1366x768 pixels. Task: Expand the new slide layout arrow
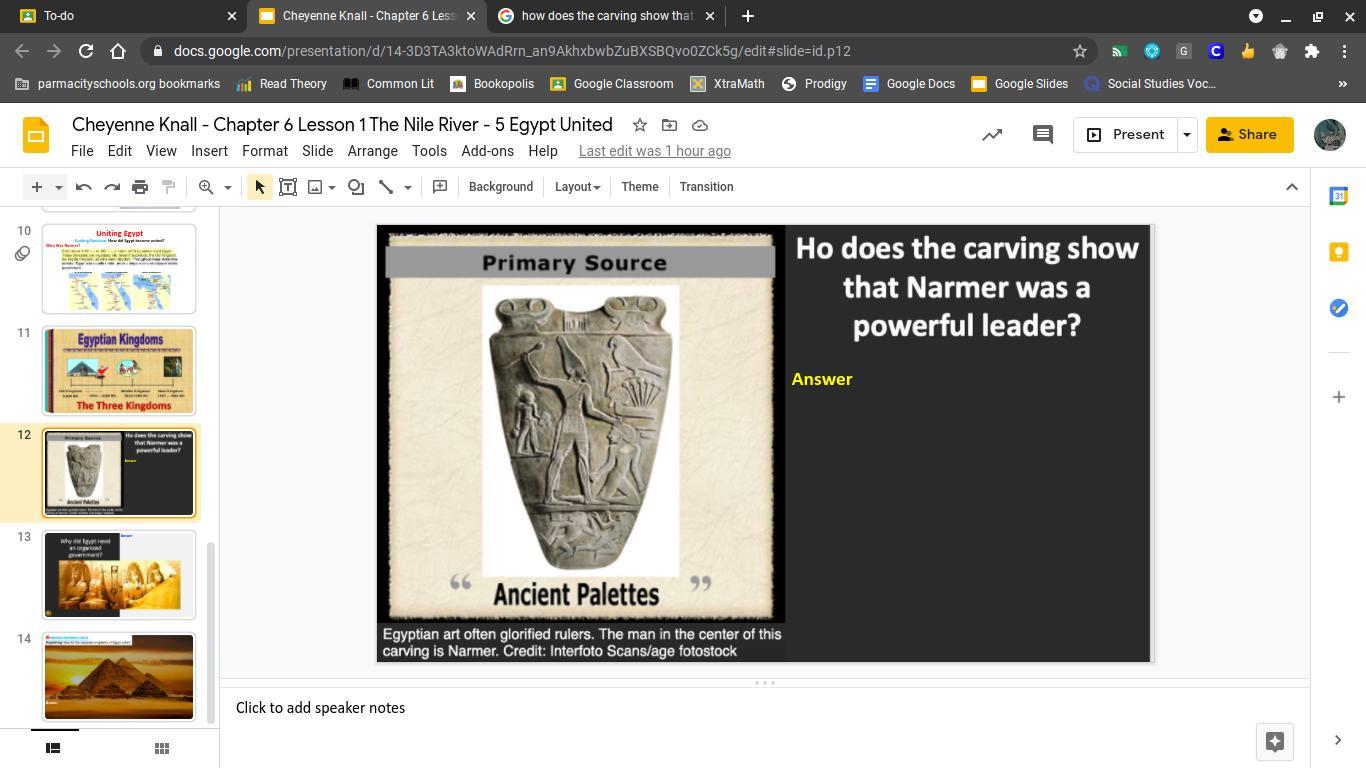pyautogui.click(x=59, y=187)
